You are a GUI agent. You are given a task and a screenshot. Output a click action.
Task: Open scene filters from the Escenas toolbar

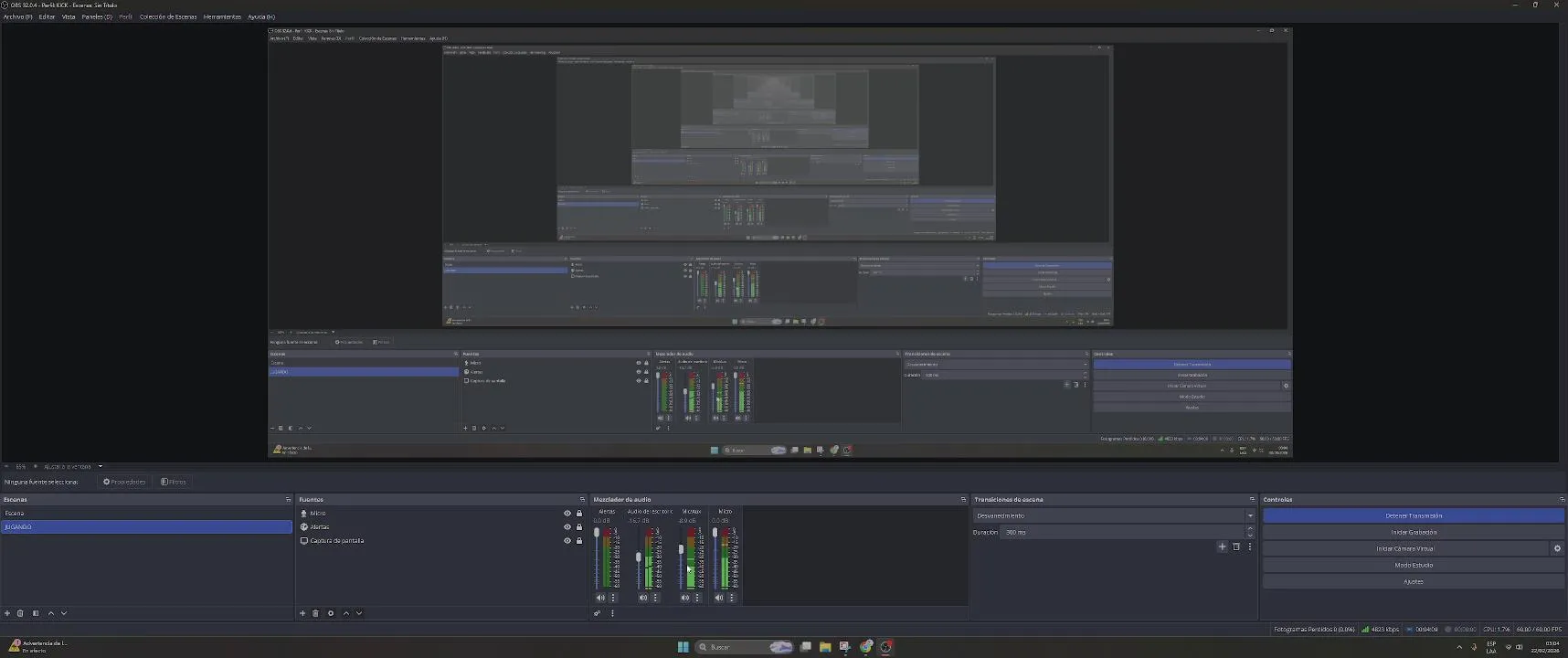36,613
